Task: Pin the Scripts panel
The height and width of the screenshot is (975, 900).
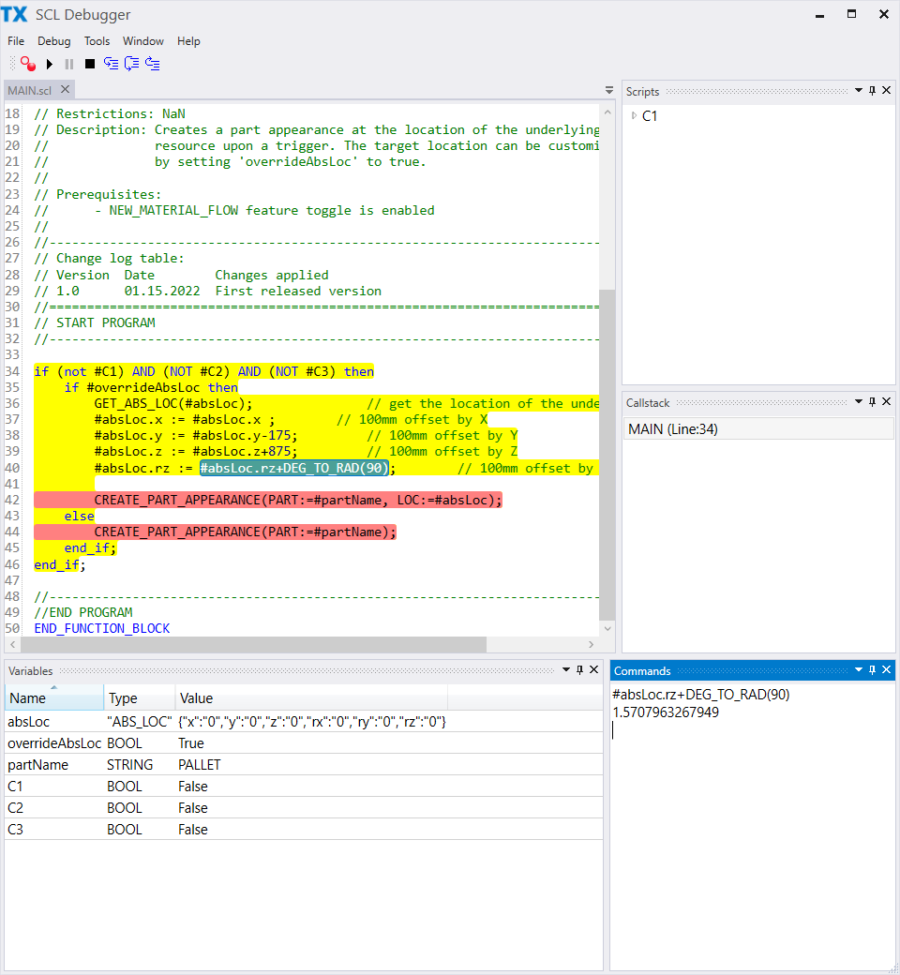Action: [x=872, y=91]
